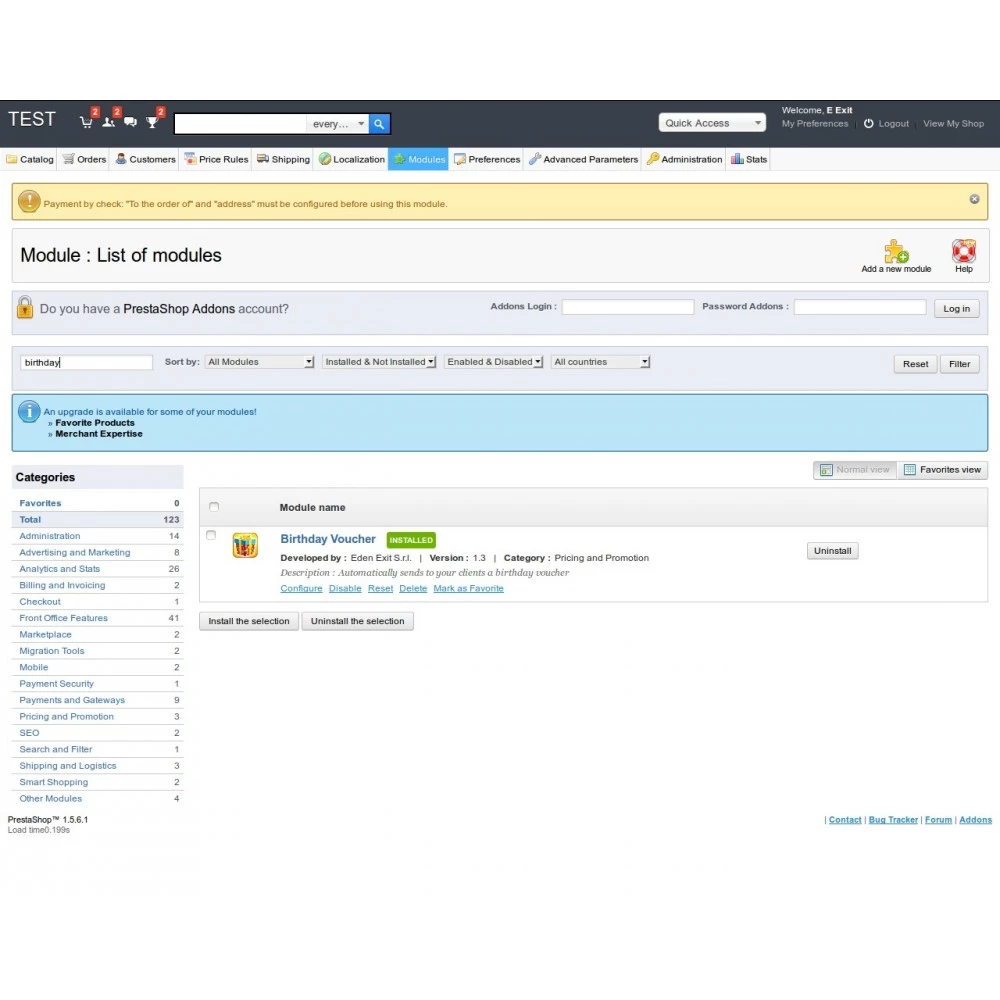
Task: Click the Birthday Voucher module icon
Action: point(245,545)
